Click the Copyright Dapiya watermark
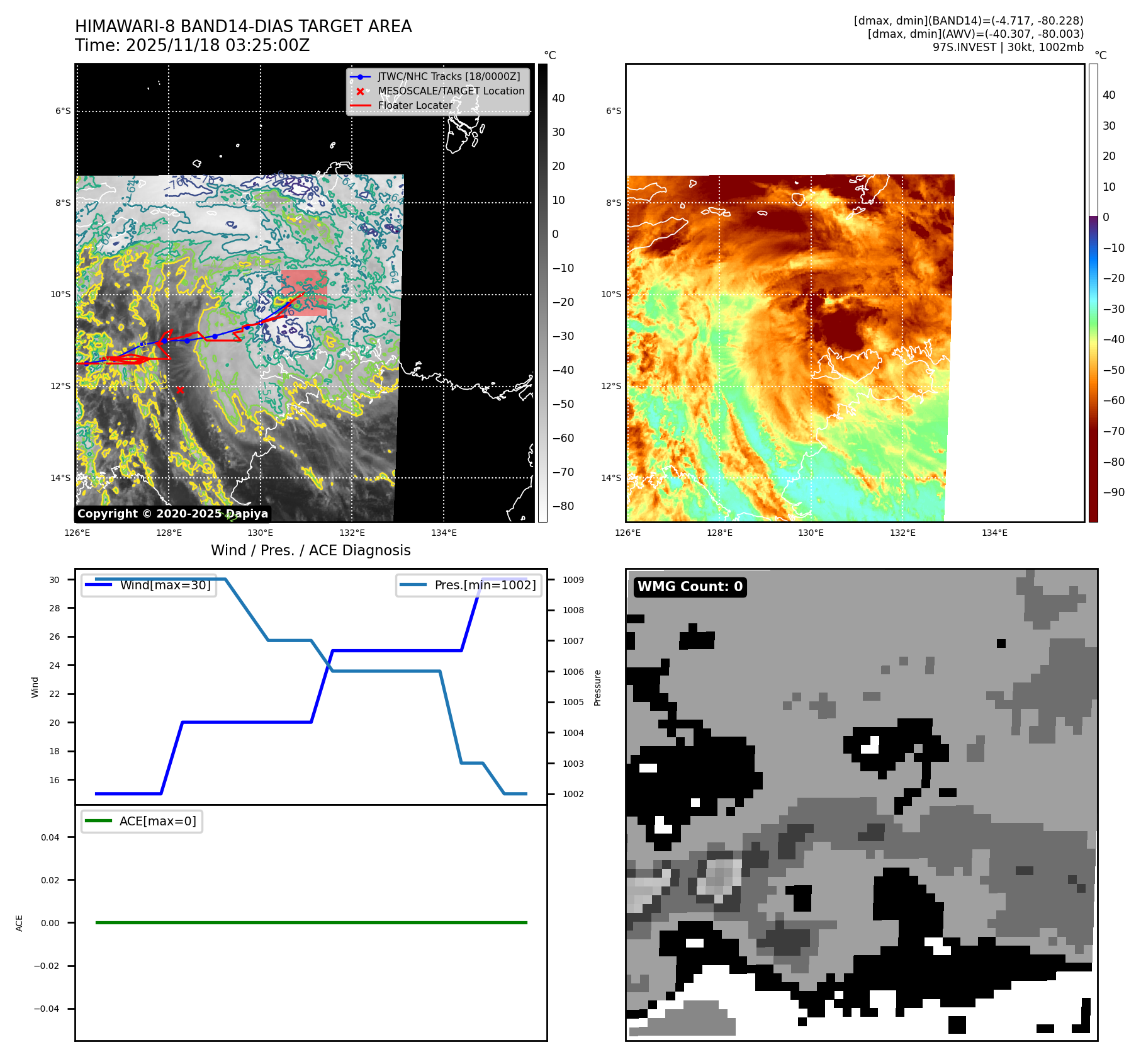Screen dimensions: 1141x1064 [x=172, y=514]
